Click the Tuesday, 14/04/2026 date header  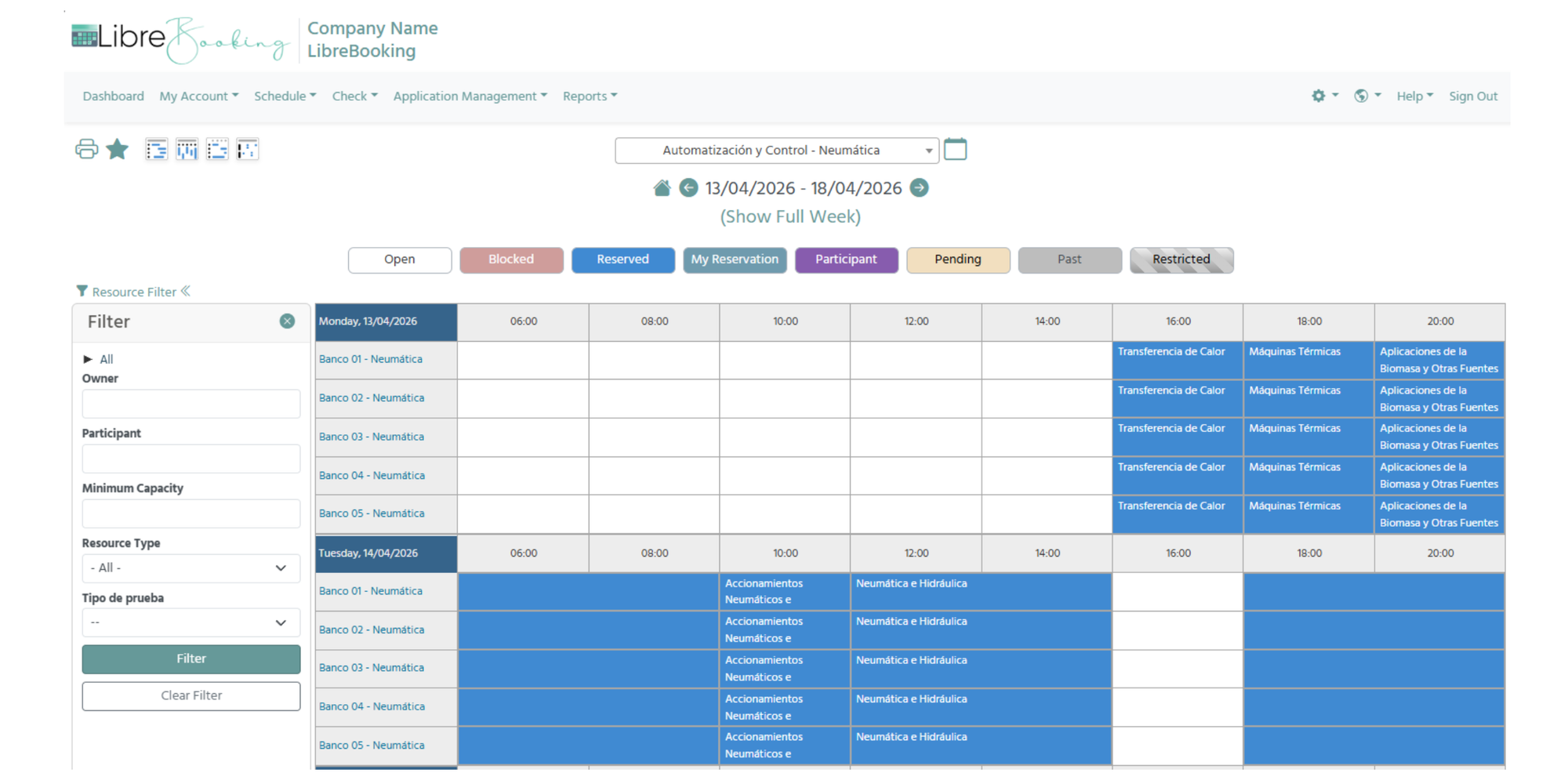click(x=386, y=554)
